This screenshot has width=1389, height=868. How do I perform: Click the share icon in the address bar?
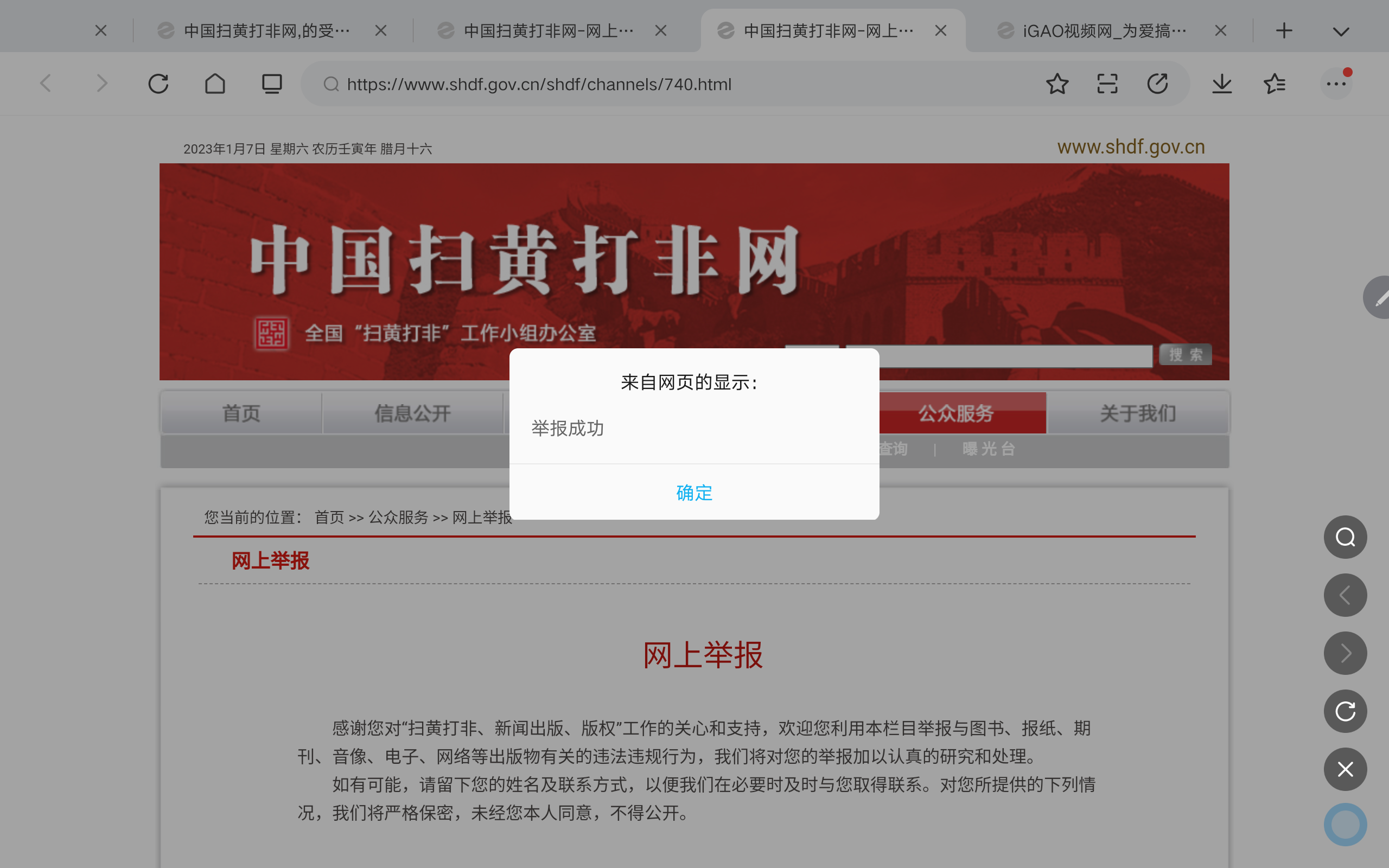pos(1158,84)
